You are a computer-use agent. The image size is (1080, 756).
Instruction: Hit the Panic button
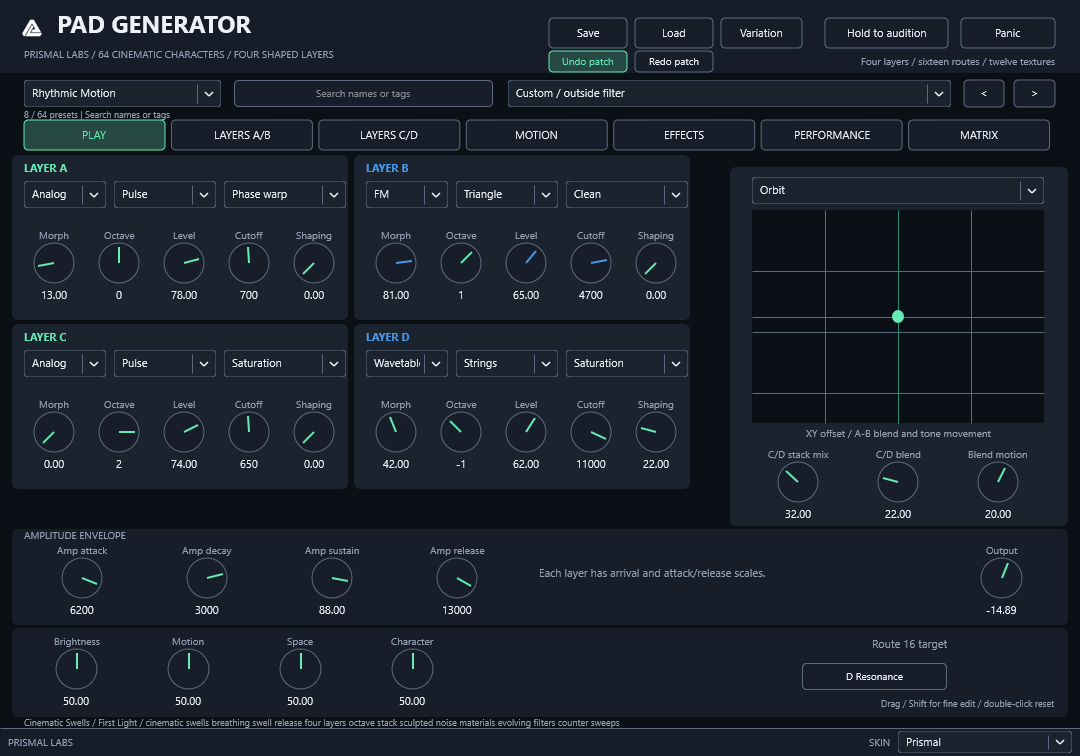click(x=1008, y=33)
